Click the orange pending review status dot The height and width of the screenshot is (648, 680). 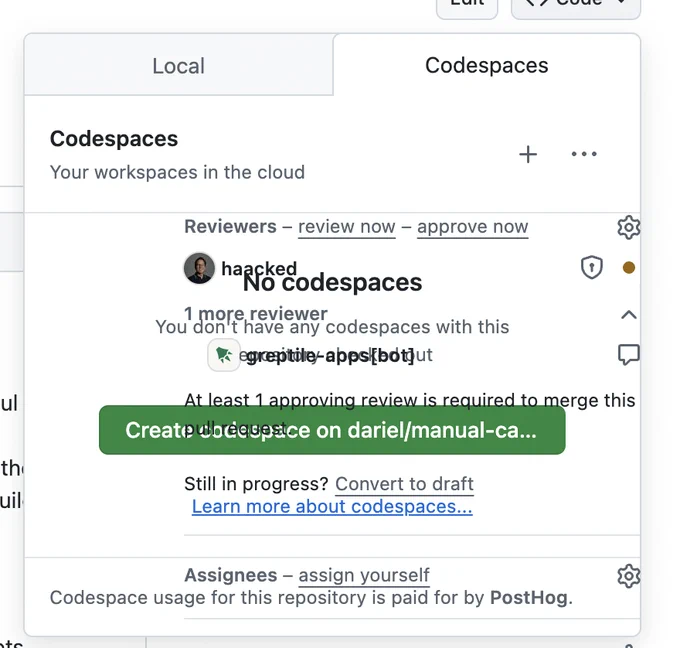click(629, 268)
